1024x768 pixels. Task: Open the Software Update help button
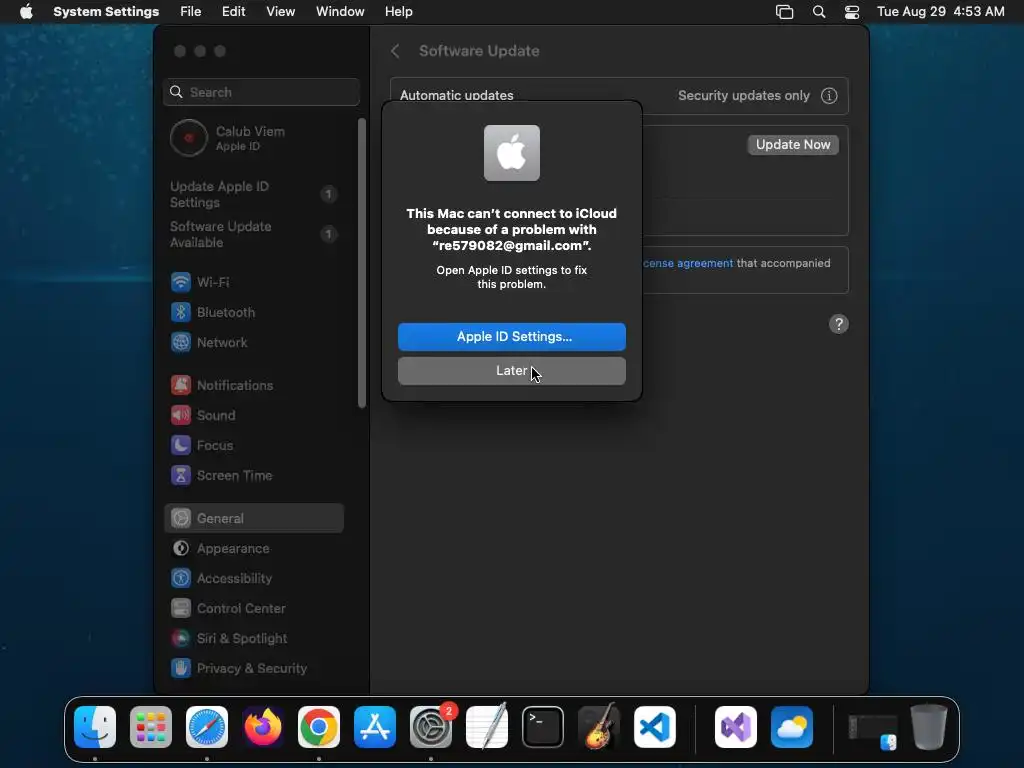click(x=839, y=324)
